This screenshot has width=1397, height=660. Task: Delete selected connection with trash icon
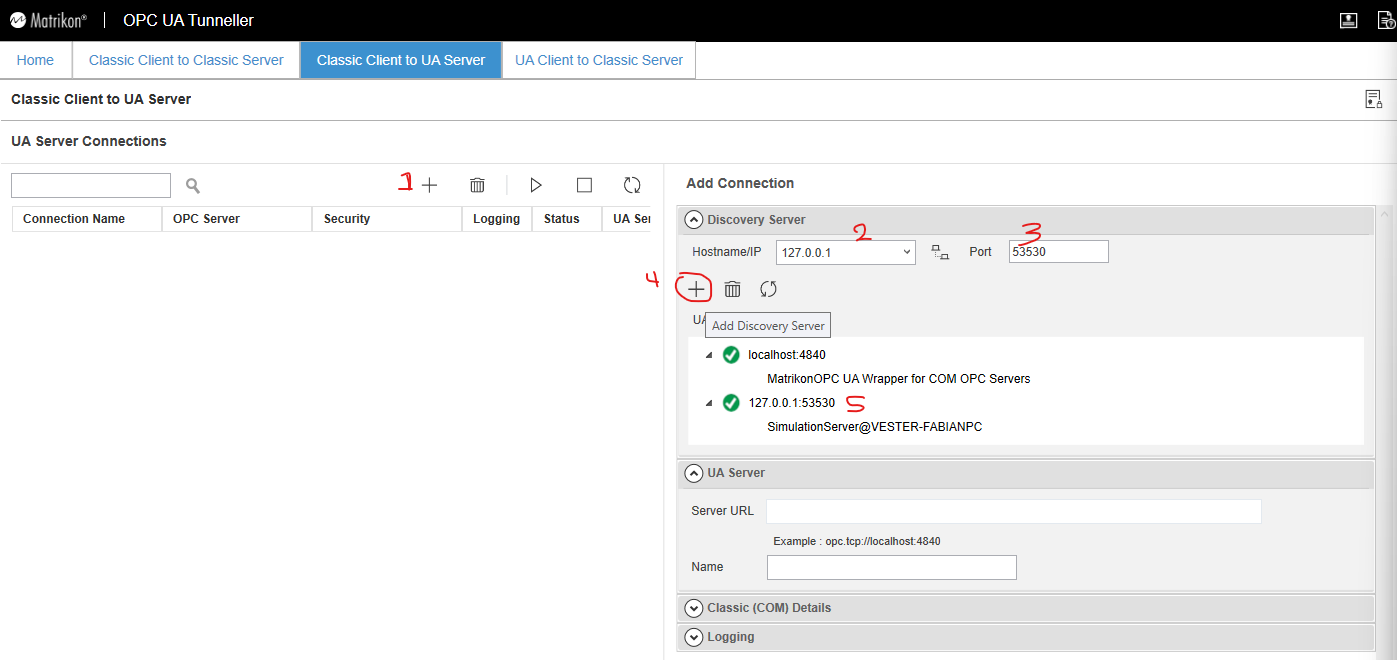(x=478, y=185)
